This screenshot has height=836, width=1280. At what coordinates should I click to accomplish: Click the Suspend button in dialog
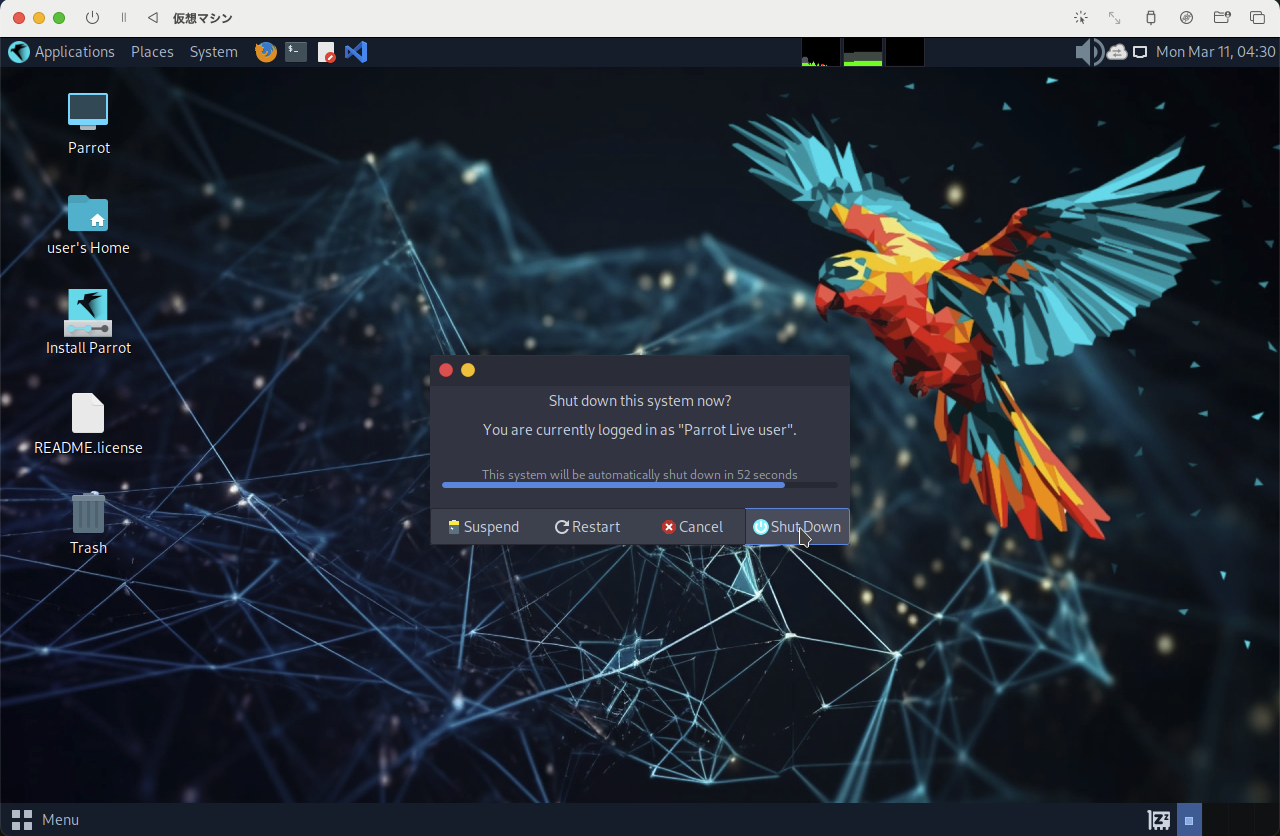point(484,527)
